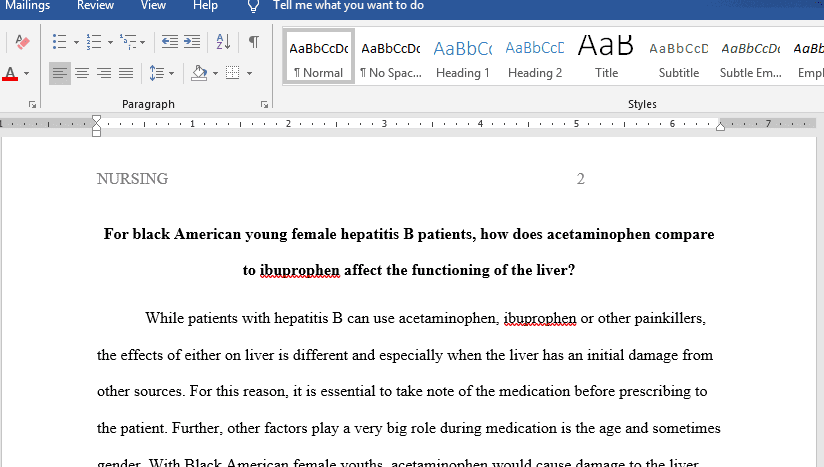Center align the paragraph text
Viewport: 824px width, 467px height.
click(x=82, y=73)
